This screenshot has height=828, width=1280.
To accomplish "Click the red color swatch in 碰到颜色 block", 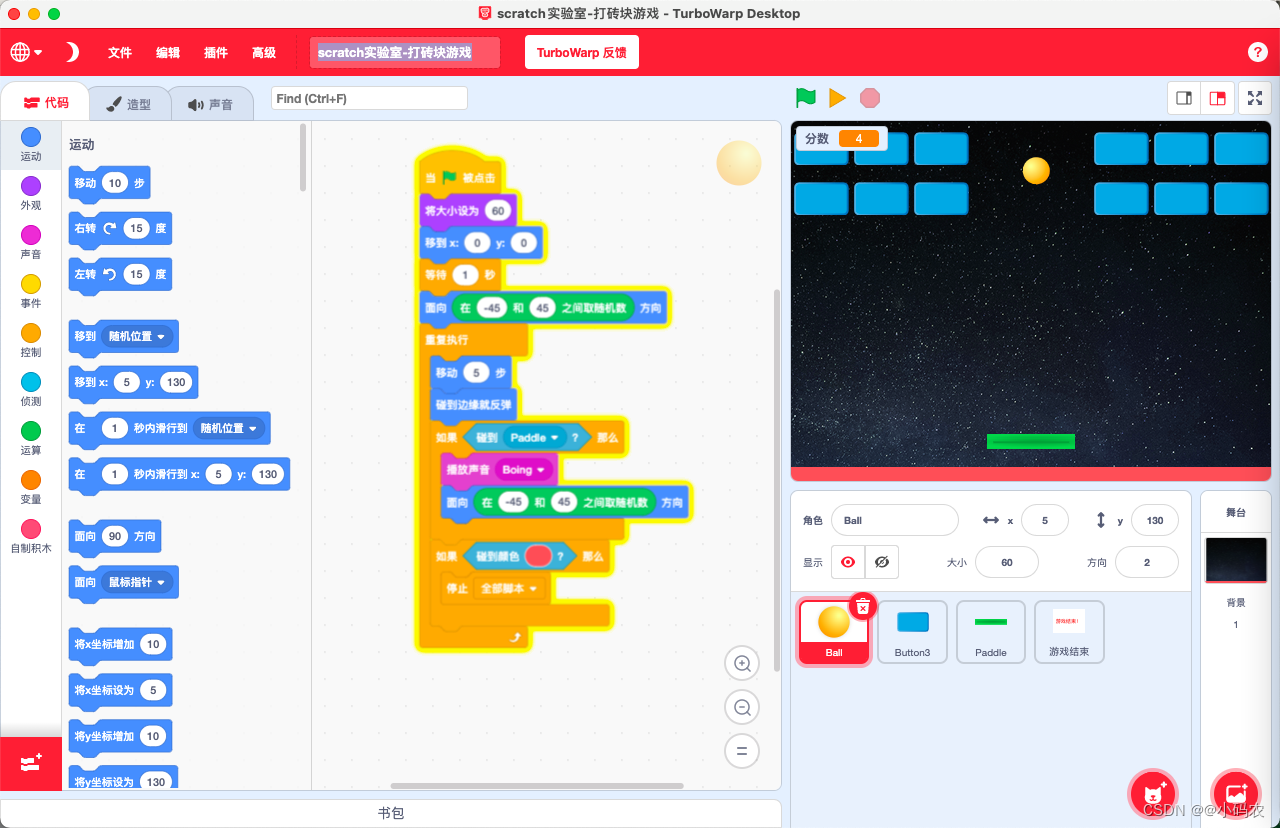I will (x=539, y=556).
